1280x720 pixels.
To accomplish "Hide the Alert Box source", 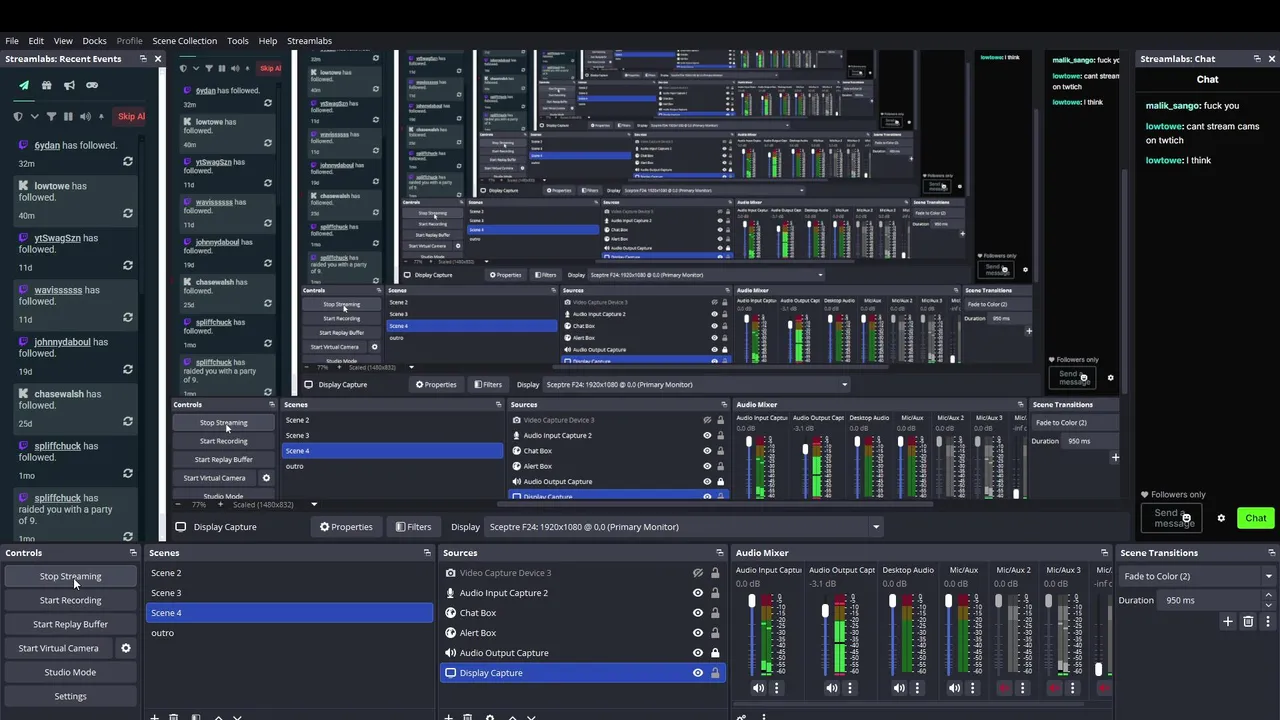I will click(x=698, y=633).
